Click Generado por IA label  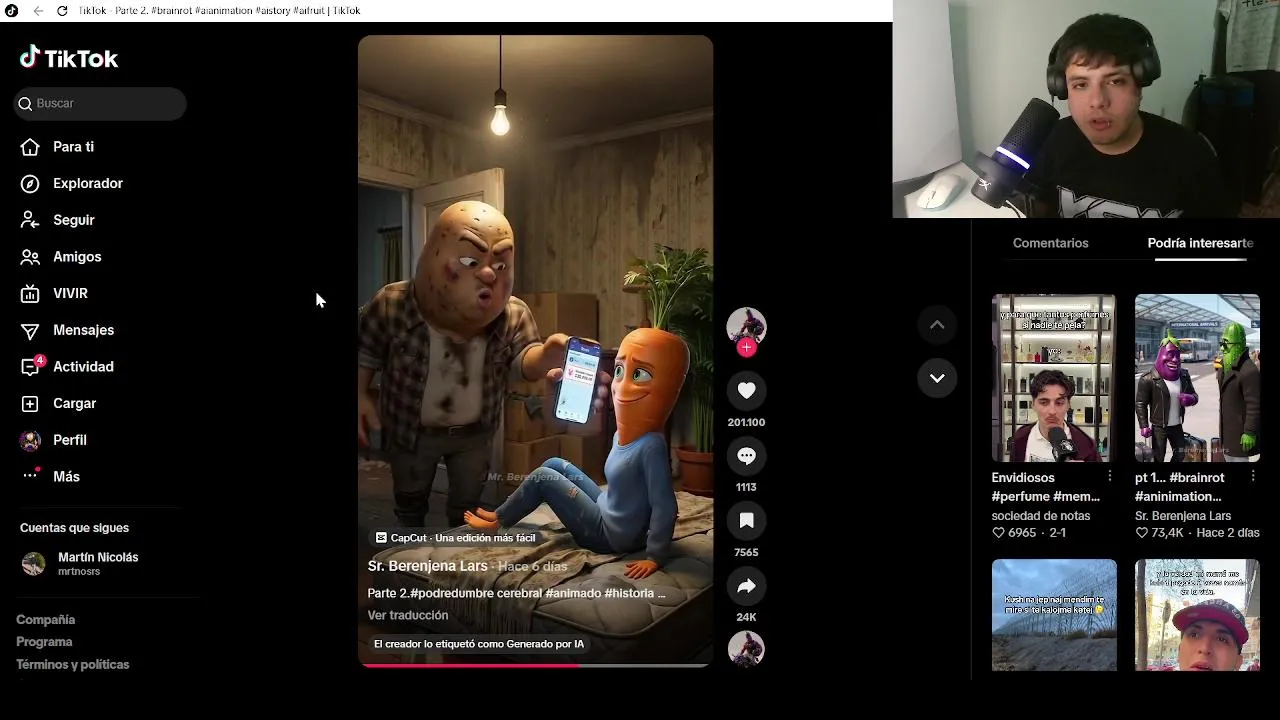pos(479,644)
